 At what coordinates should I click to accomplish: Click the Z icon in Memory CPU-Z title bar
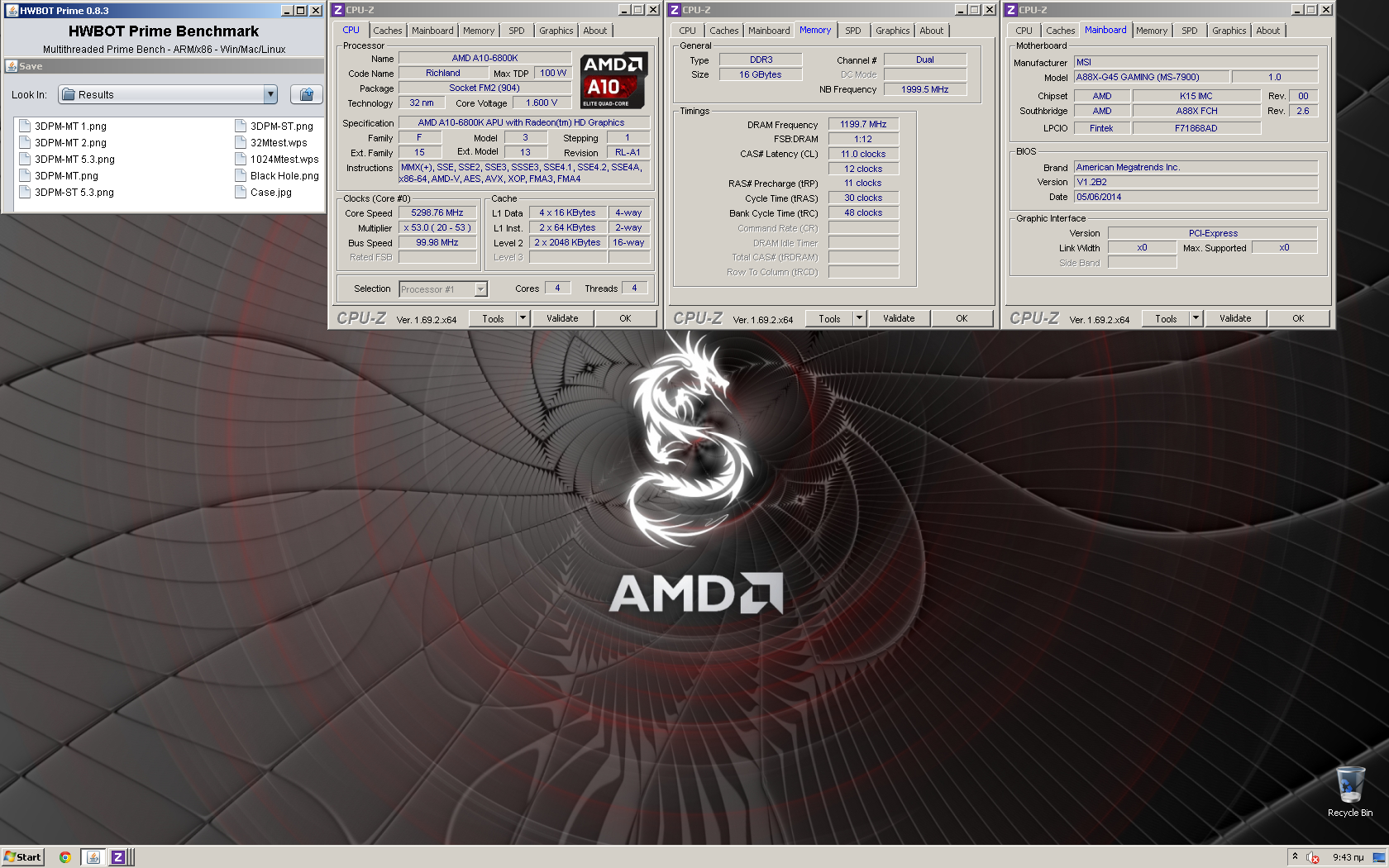click(x=675, y=10)
